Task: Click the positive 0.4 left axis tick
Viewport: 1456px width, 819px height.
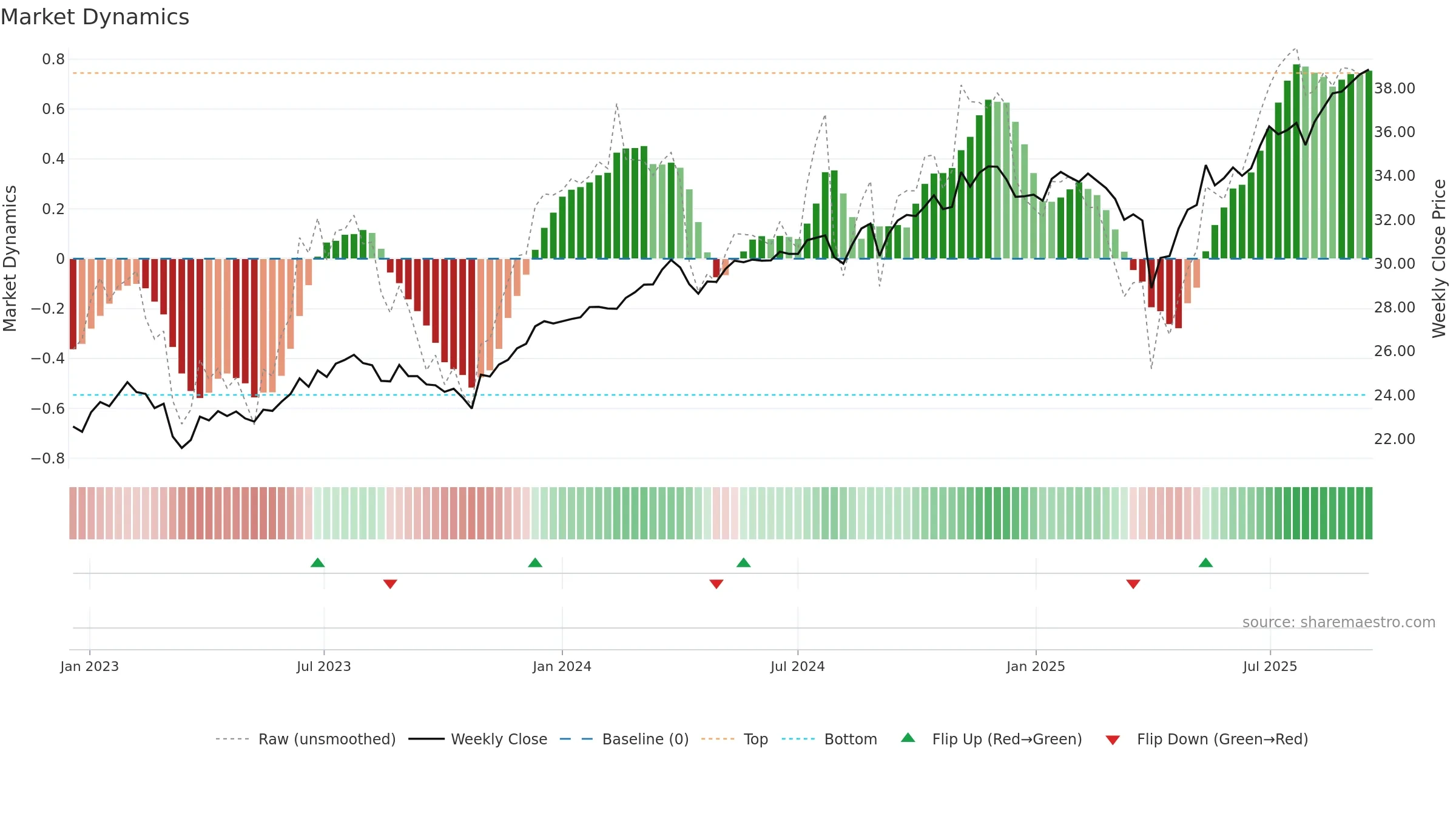Action: click(53, 159)
